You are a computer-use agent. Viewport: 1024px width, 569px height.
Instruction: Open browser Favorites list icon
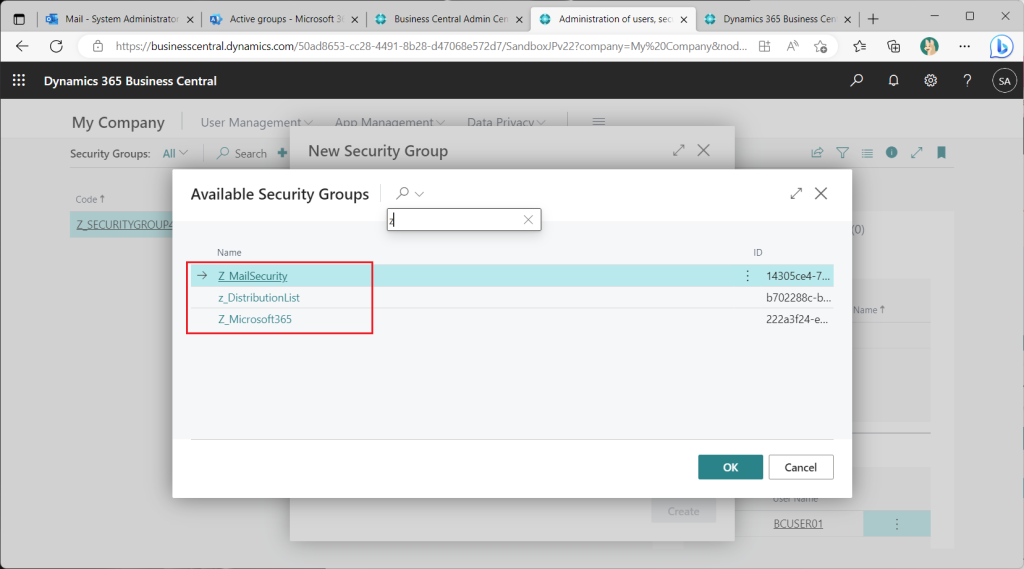pyautogui.click(x=859, y=46)
